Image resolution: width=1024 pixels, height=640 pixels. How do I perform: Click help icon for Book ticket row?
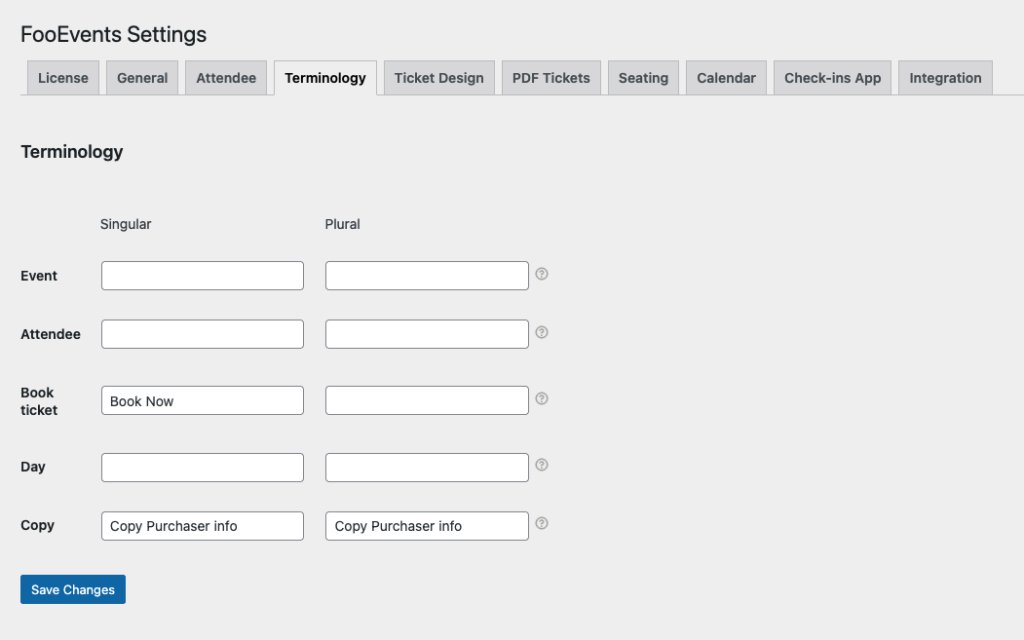[542, 399]
